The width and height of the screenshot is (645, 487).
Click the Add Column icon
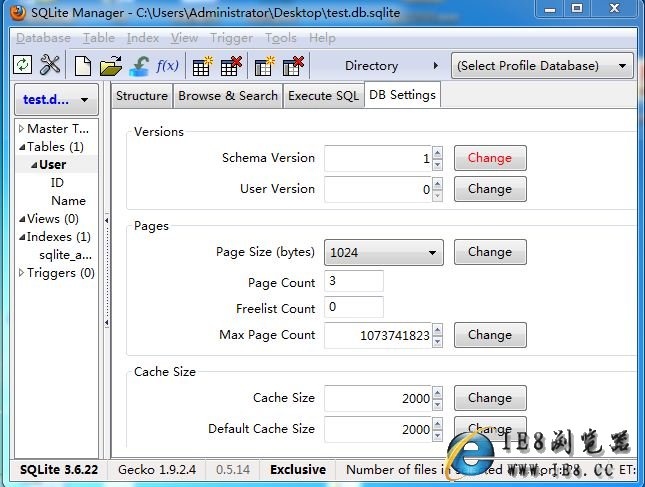click(264, 66)
